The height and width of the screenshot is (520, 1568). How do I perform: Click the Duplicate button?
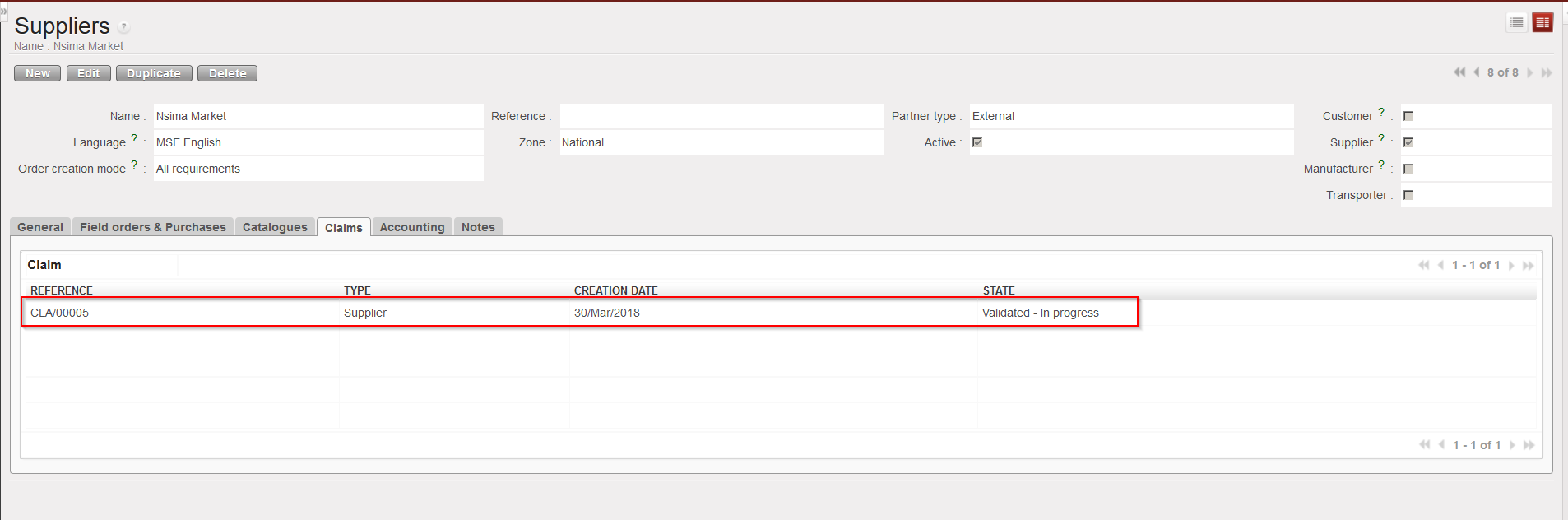click(x=154, y=73)
